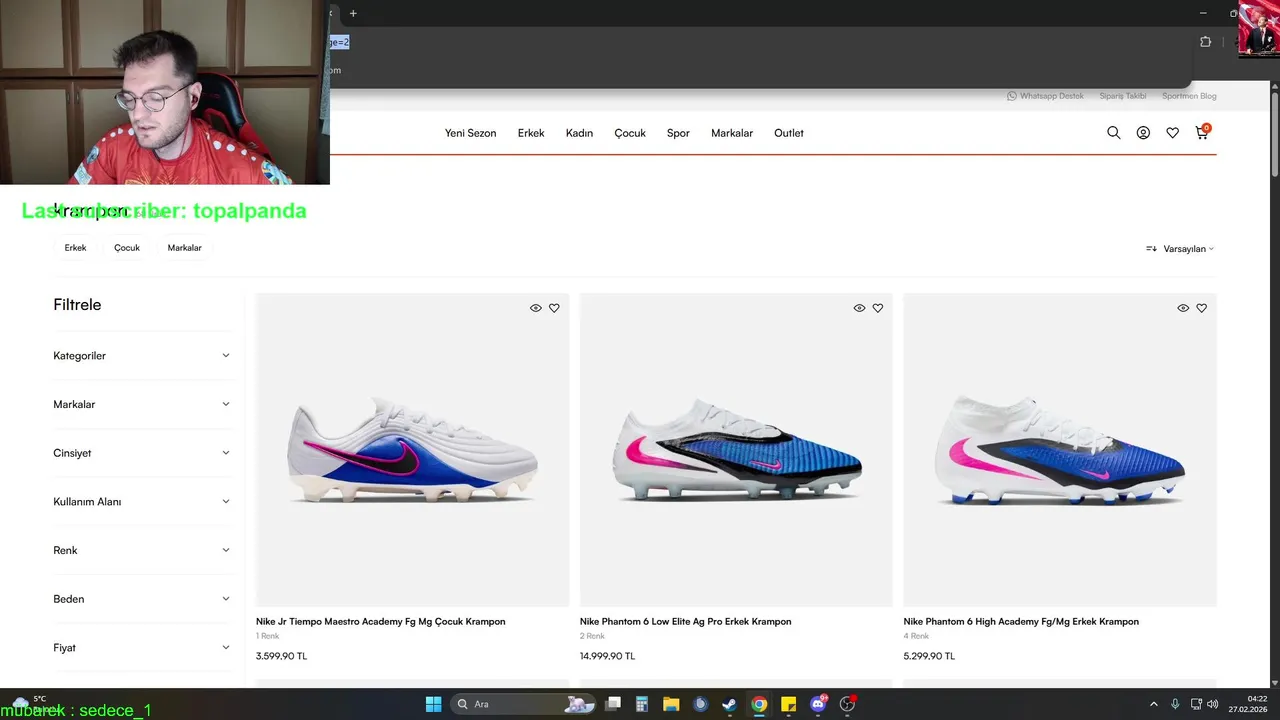Favorite the Nike Phantom 6 Low Elite product
The height and width of the screenshot is (720, 1280).
(x=878, y=308)
